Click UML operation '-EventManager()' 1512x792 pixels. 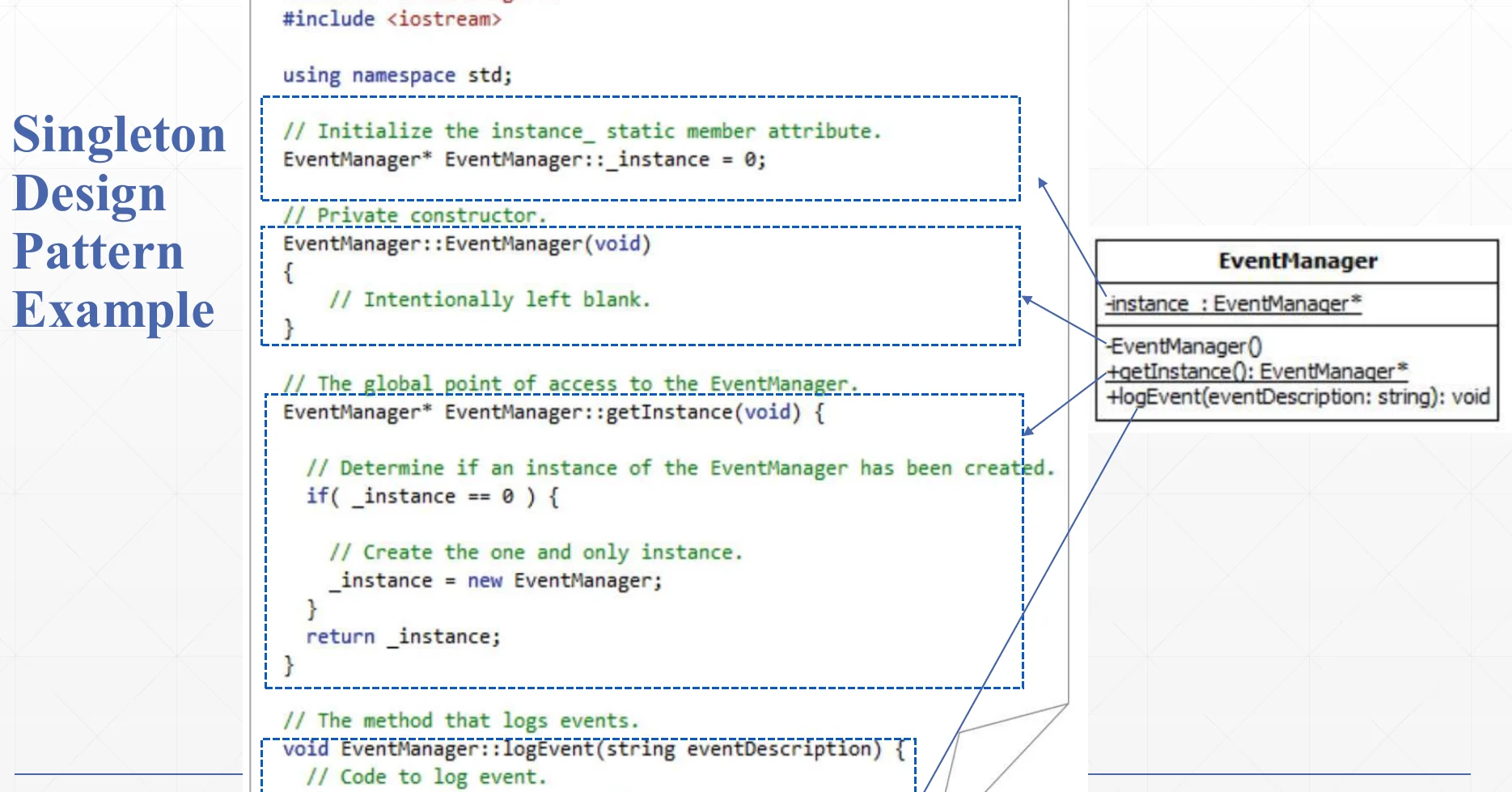pyautogui.click(x=1184, y=346)
